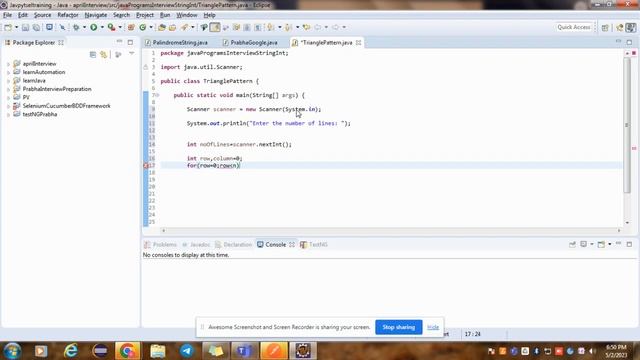Click the Pin Console icon

click(572, 244)
